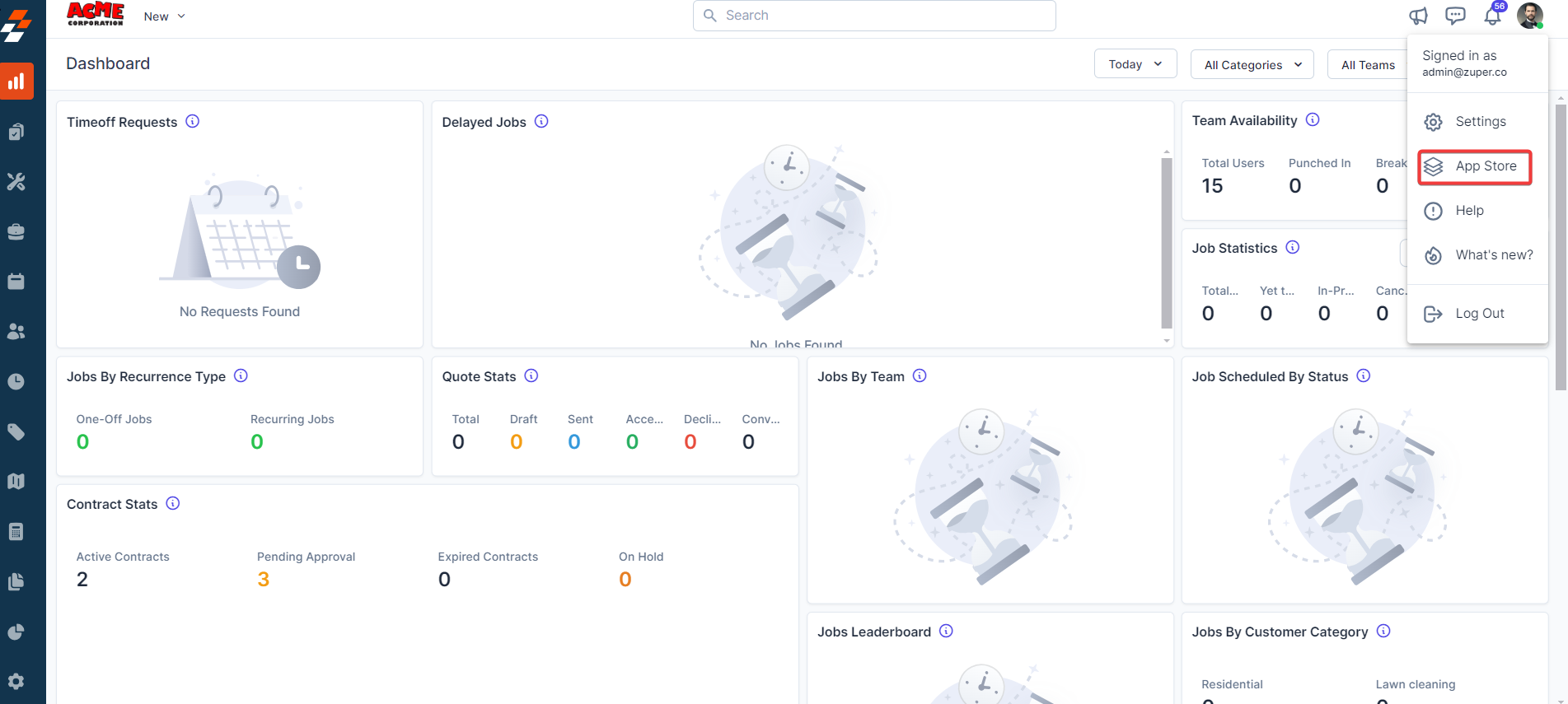Show info for Contract Stats
Image resolution: width=1568 pixels, height=704 pixels.
click(173, 503)
